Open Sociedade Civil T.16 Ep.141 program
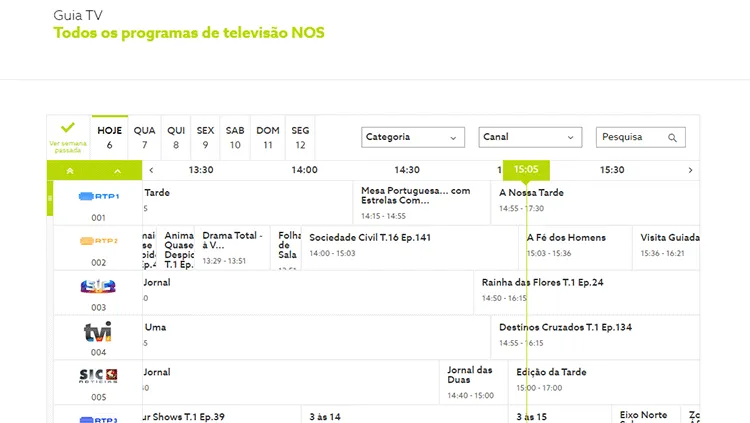Image resolution: width=750 pixels, height=423 pixels. (410, 248)
